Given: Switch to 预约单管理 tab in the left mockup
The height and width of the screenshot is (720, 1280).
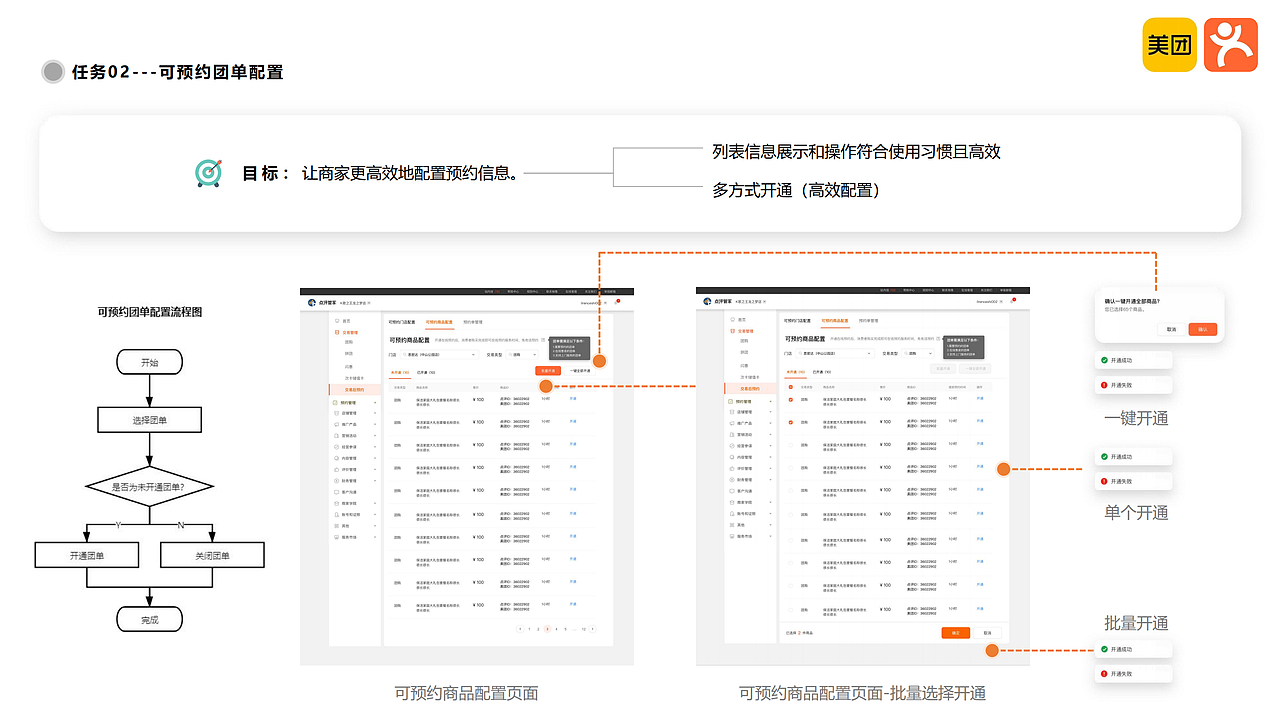Looking at the screenshot, I should coord(473,322).
